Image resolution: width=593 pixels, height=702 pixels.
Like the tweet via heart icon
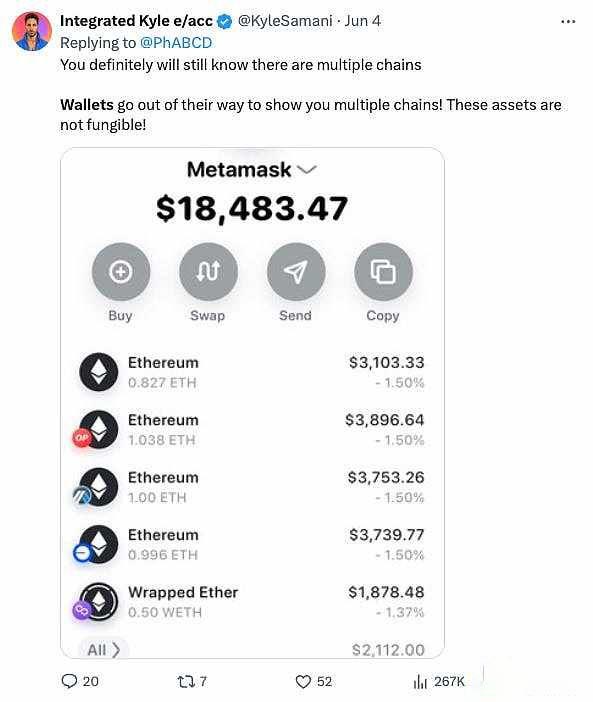[x=303, y=681]
